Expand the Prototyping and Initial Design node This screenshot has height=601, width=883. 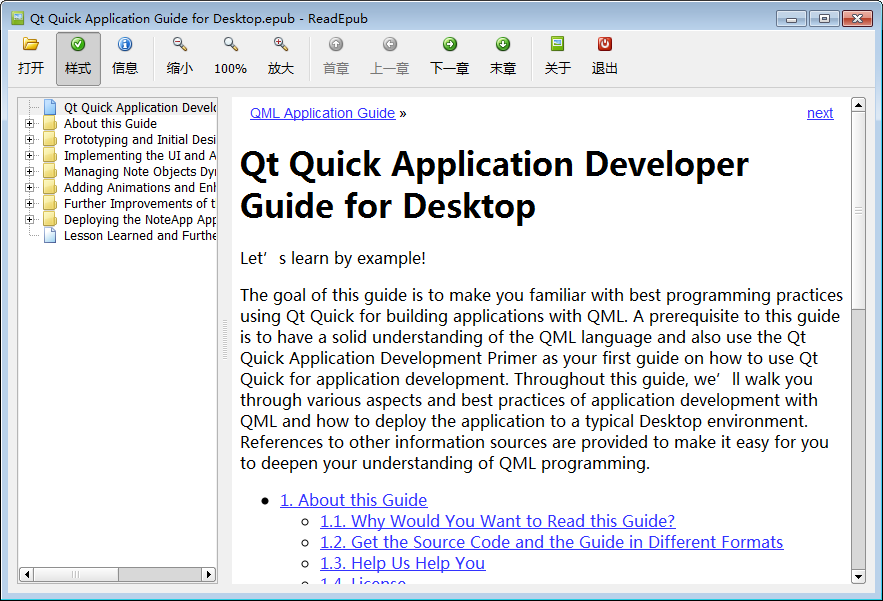29,139
